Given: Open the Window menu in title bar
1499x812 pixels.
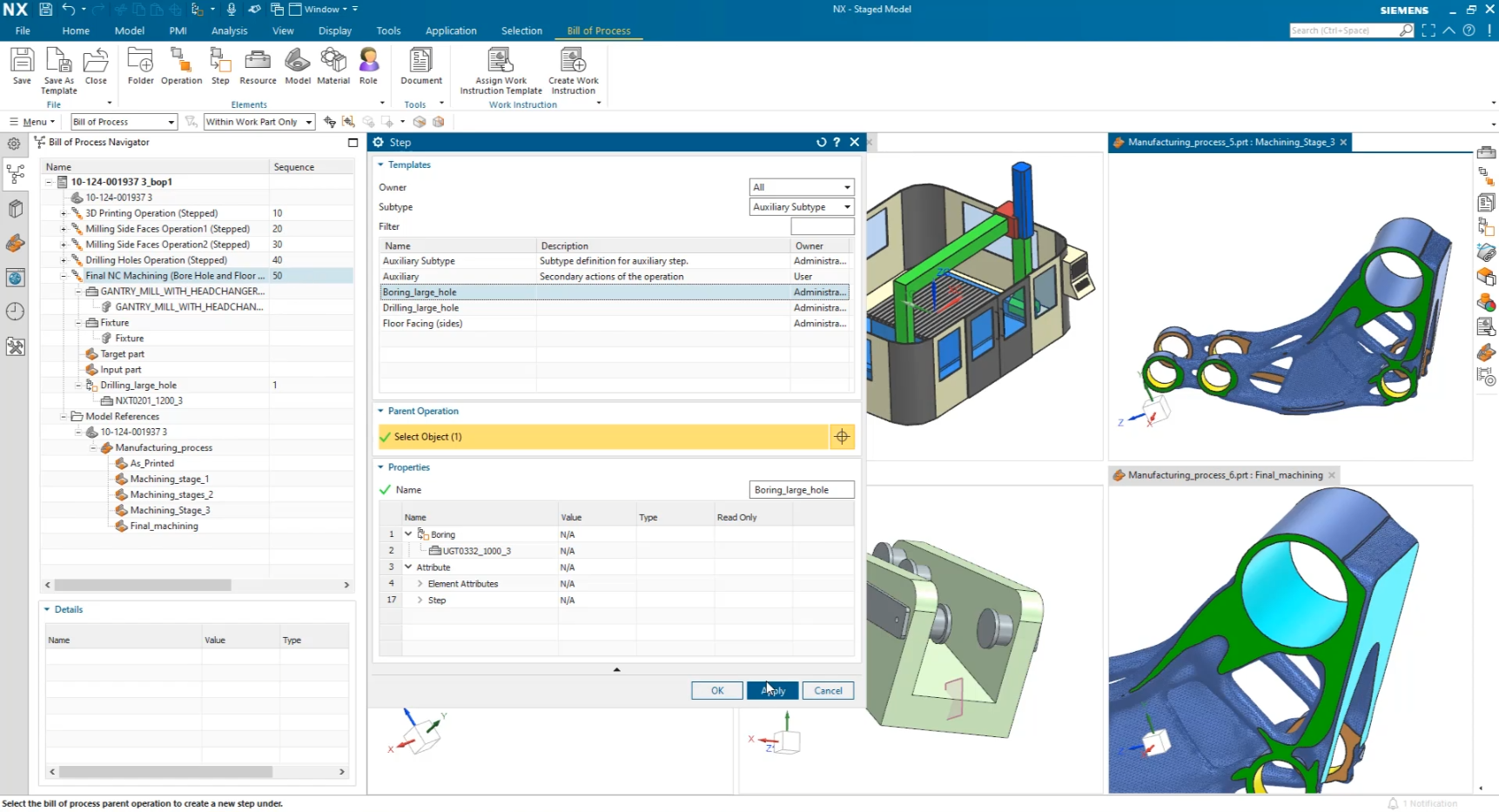Looking at the screenshot, I should [320, 9].
